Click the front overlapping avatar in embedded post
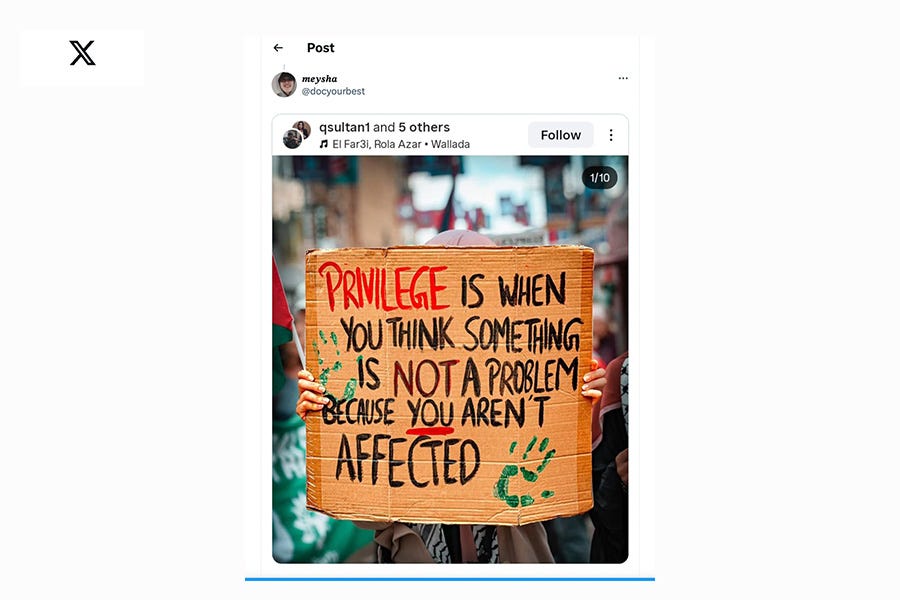This screenshot has width=900, height=600. [292, 139]
